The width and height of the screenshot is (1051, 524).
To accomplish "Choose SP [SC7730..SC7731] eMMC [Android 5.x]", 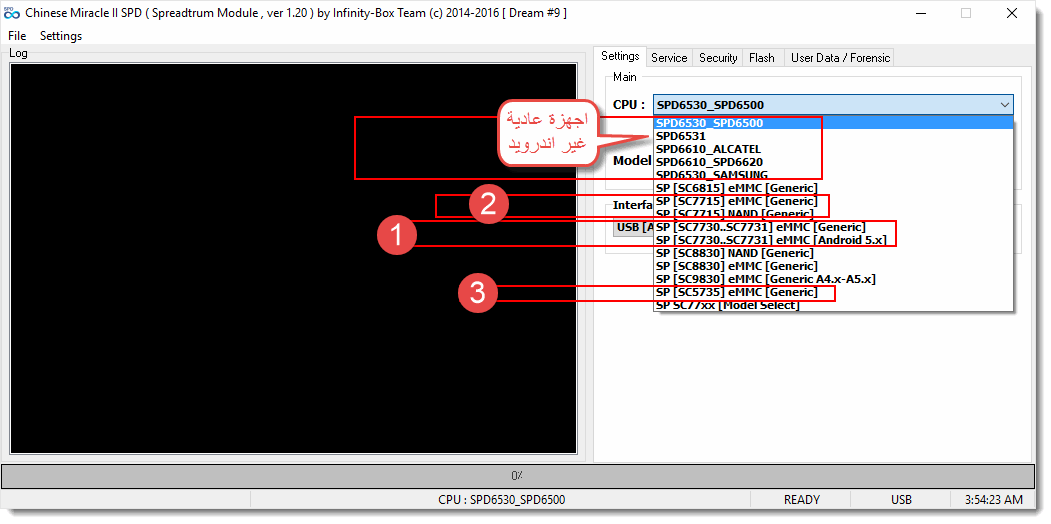I will pos(833,240).
